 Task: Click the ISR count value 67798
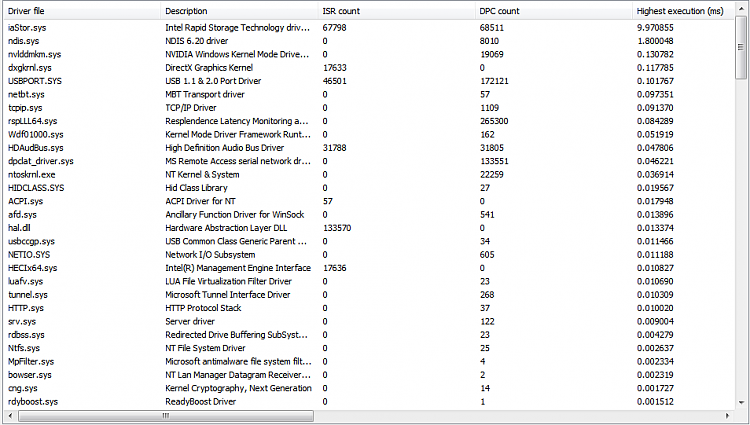[x=334, y=28]
